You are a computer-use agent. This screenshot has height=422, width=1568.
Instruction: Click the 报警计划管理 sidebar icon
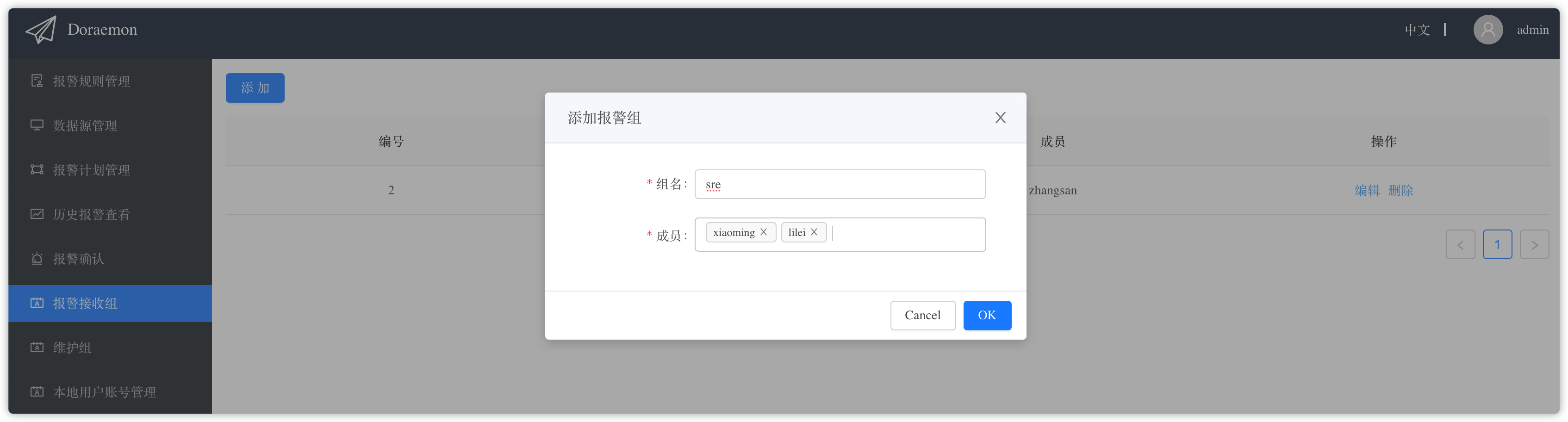(x=37, y=170)
